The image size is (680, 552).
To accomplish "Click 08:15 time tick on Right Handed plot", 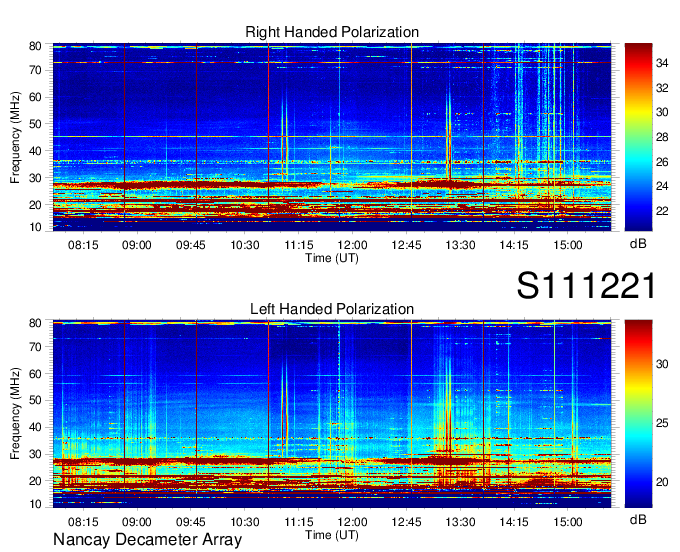I will point(83,245).
